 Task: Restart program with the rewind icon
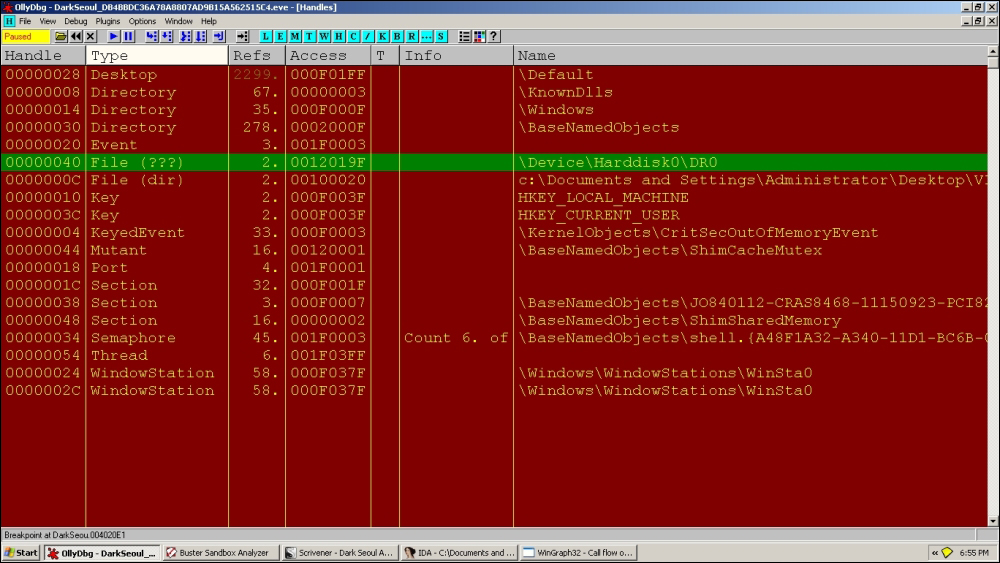(x=76, y=36)
